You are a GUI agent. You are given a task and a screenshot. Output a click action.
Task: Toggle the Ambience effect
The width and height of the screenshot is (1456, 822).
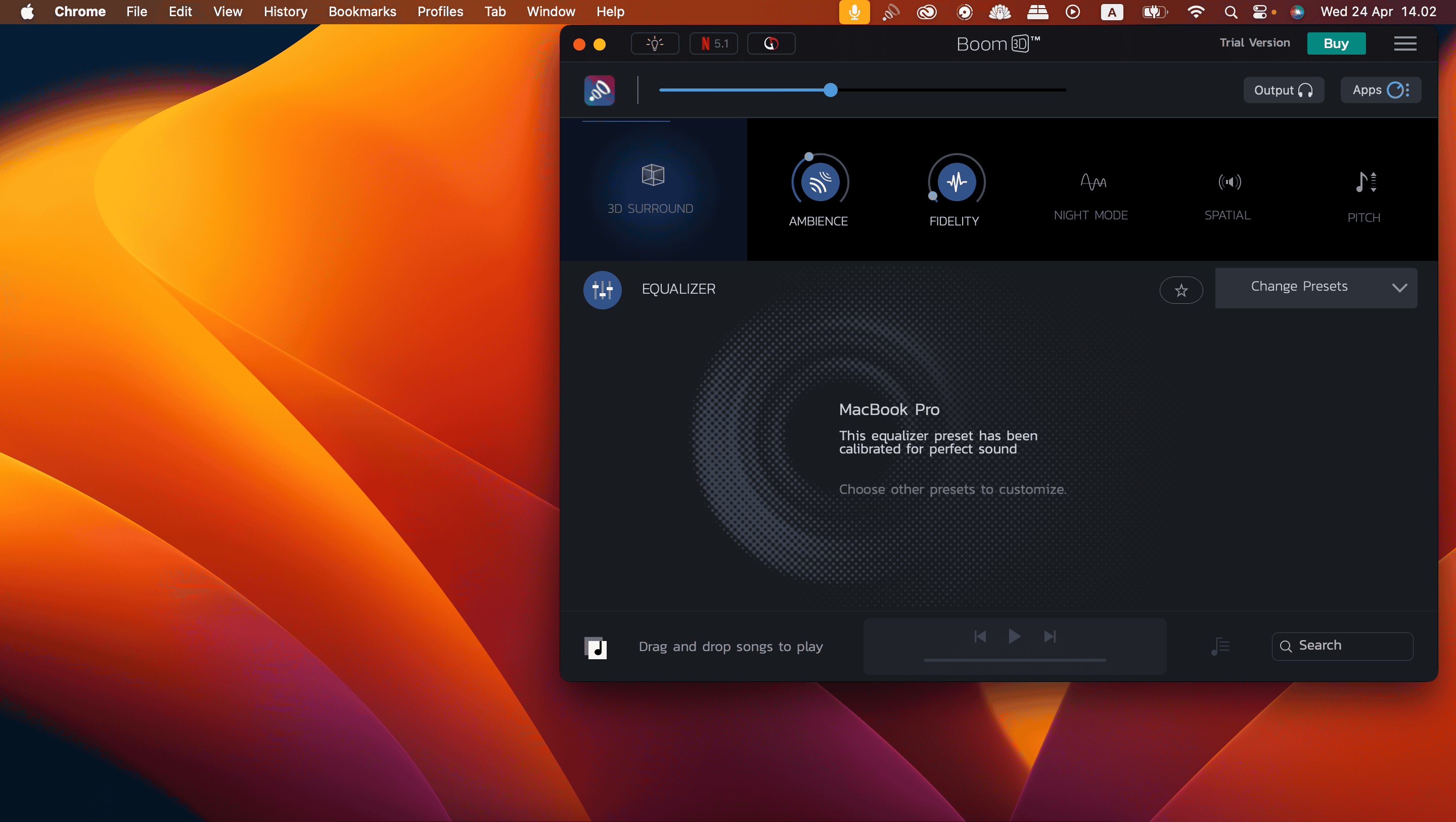coord(820,182)
